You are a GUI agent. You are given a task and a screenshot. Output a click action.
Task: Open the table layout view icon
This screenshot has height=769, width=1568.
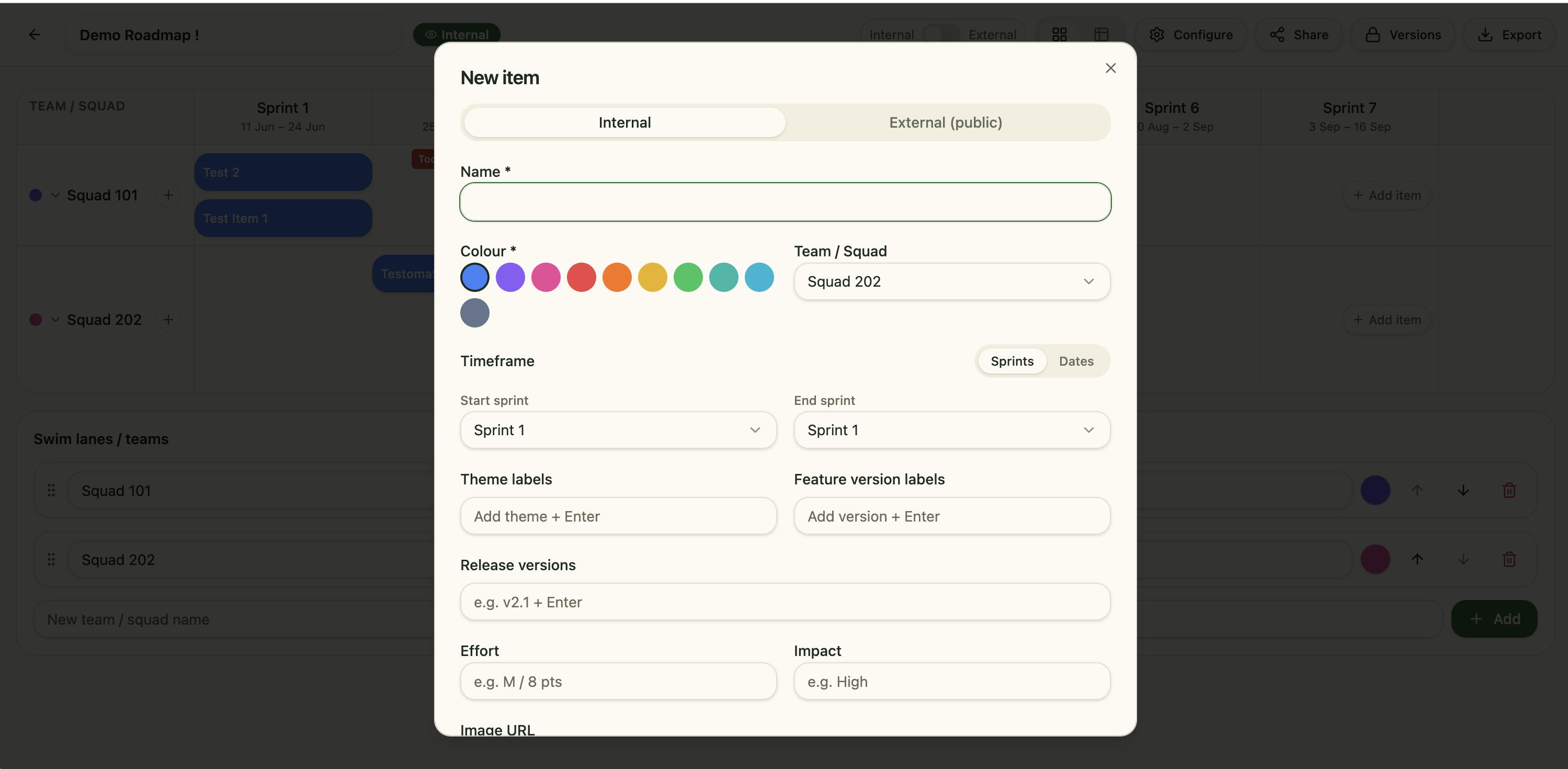pos(1101,35)
